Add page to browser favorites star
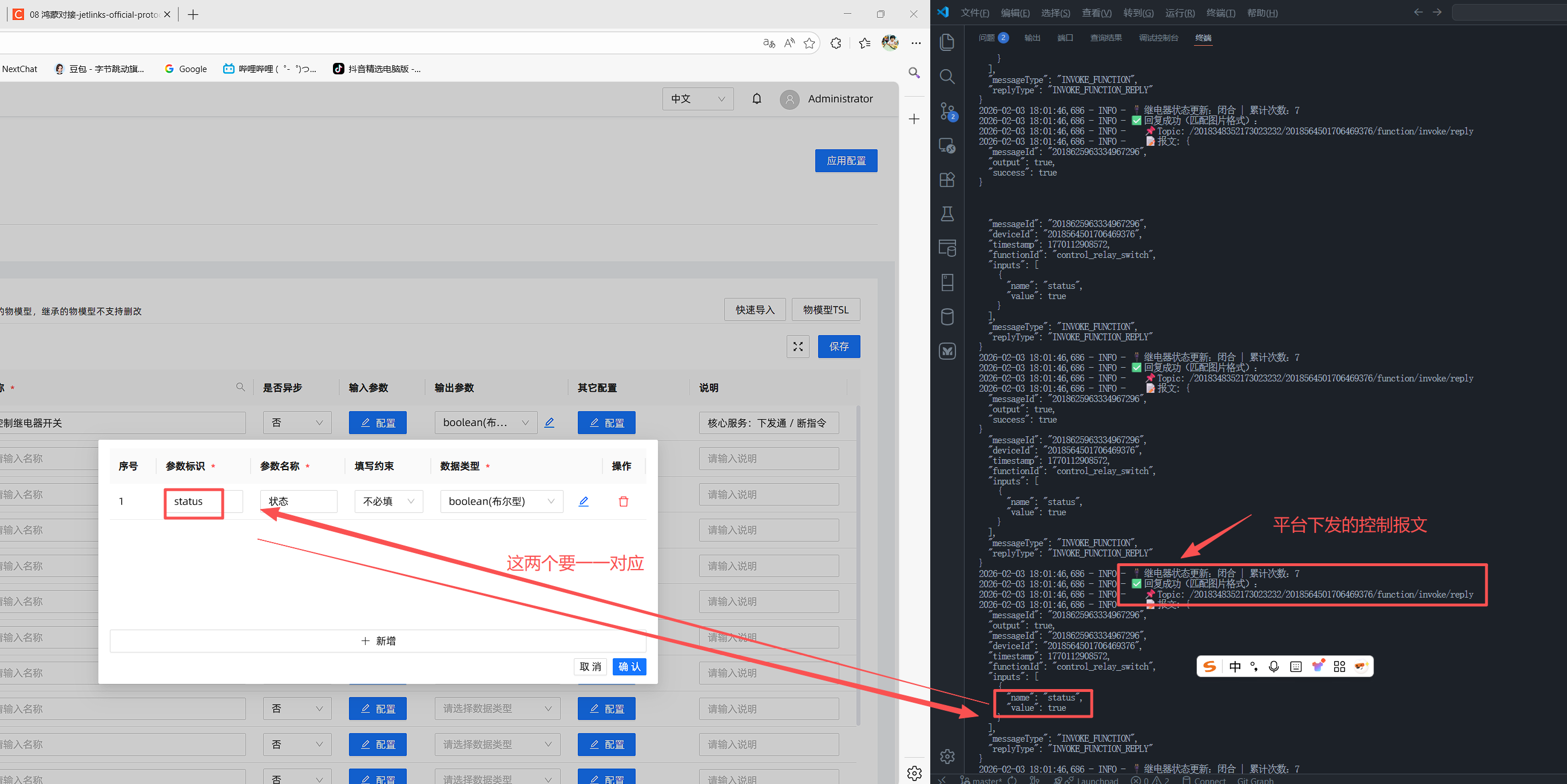The image size is (1567, 784). pyautogui.click(x=808, y=43)
